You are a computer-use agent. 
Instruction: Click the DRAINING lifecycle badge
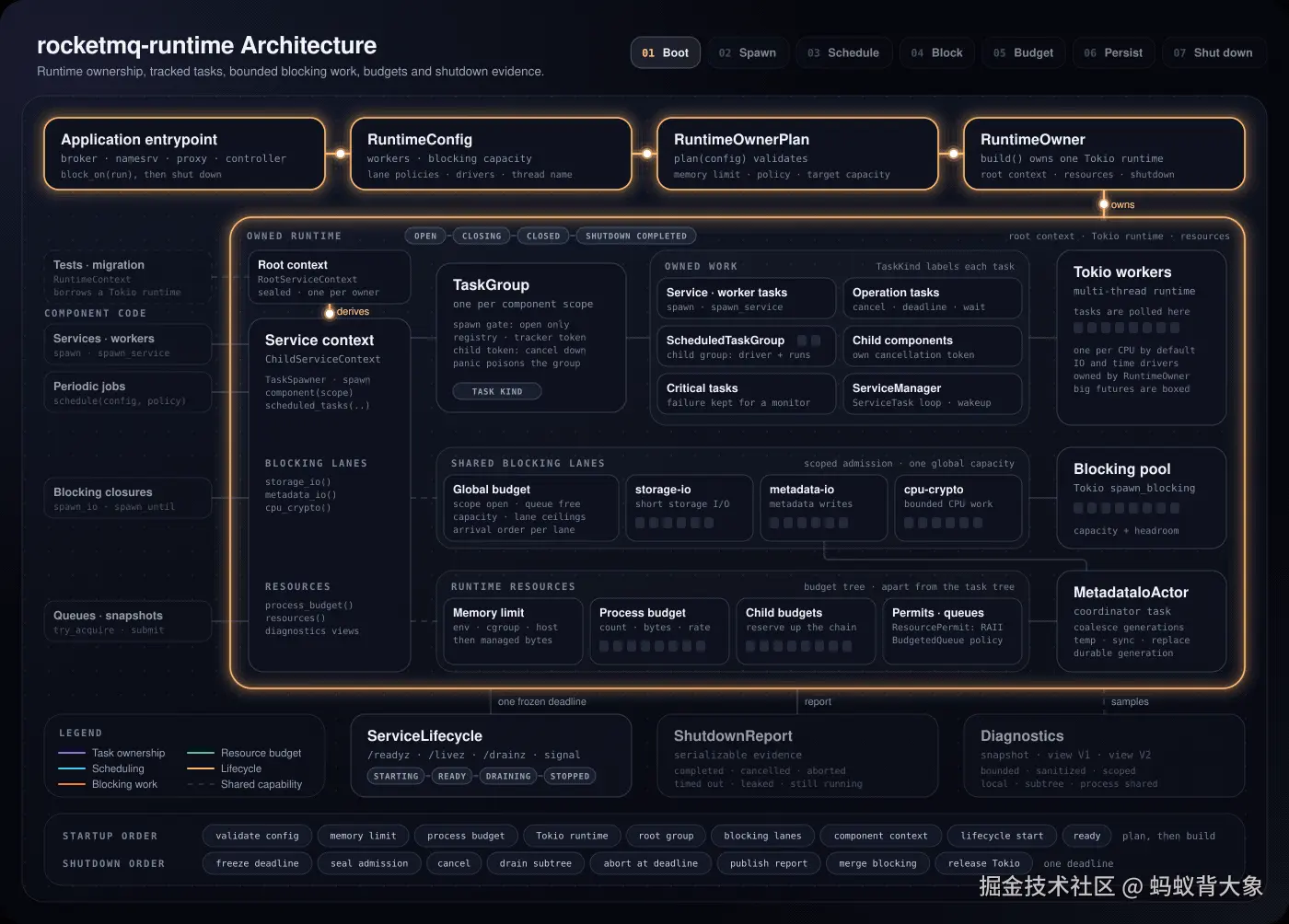pyautogui.click(x=508, y=776)
